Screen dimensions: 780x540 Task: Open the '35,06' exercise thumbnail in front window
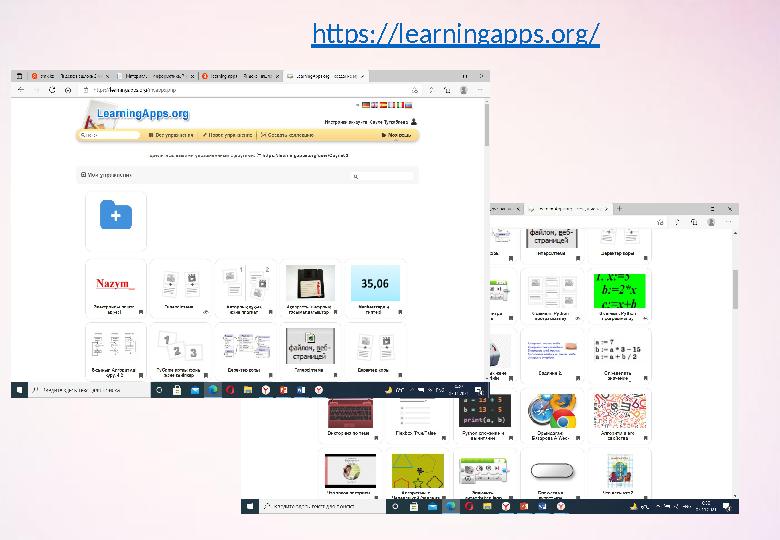coord(375,283)
